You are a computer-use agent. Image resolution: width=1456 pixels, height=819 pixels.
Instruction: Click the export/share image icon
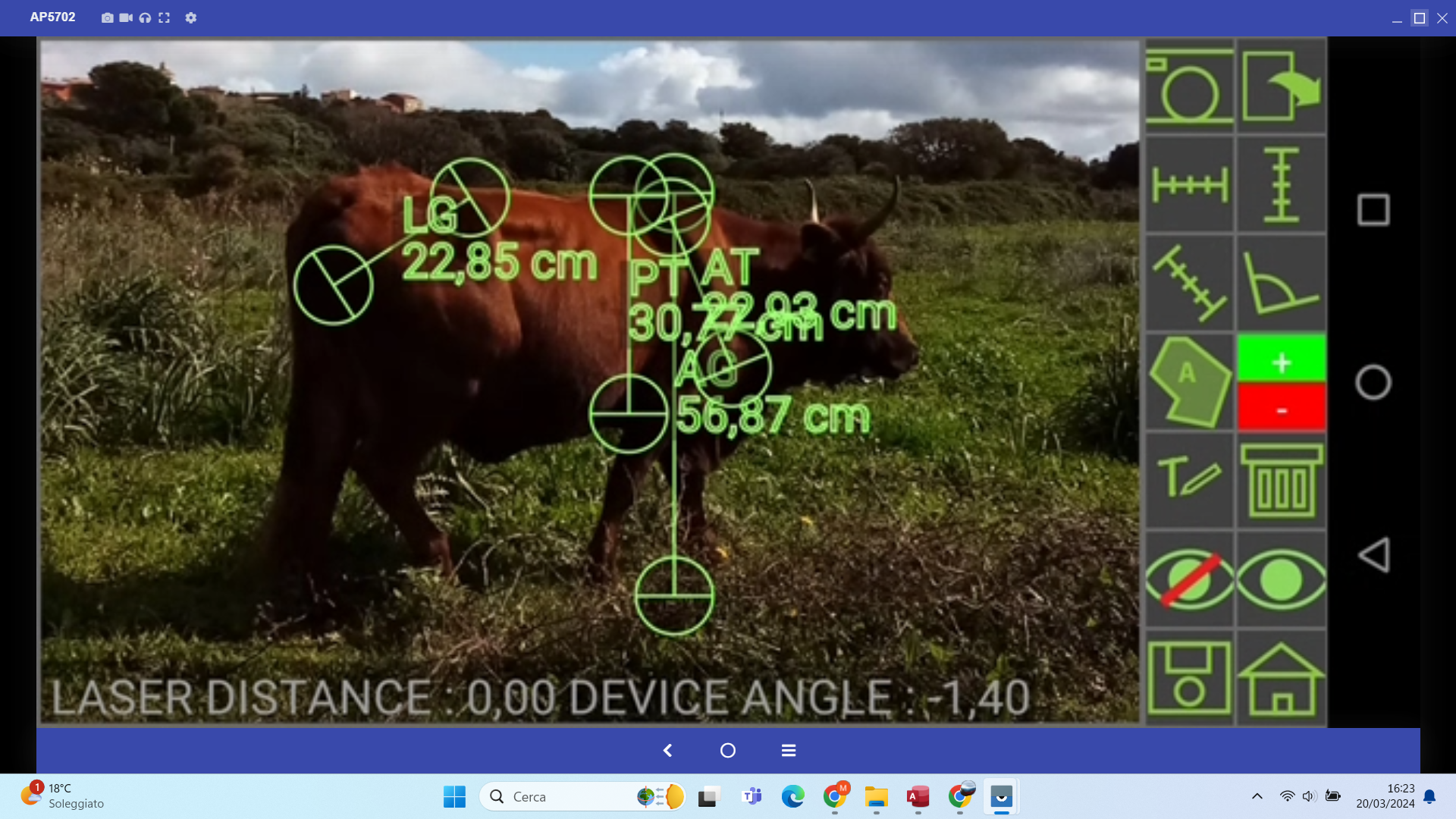click(1281, 87)
